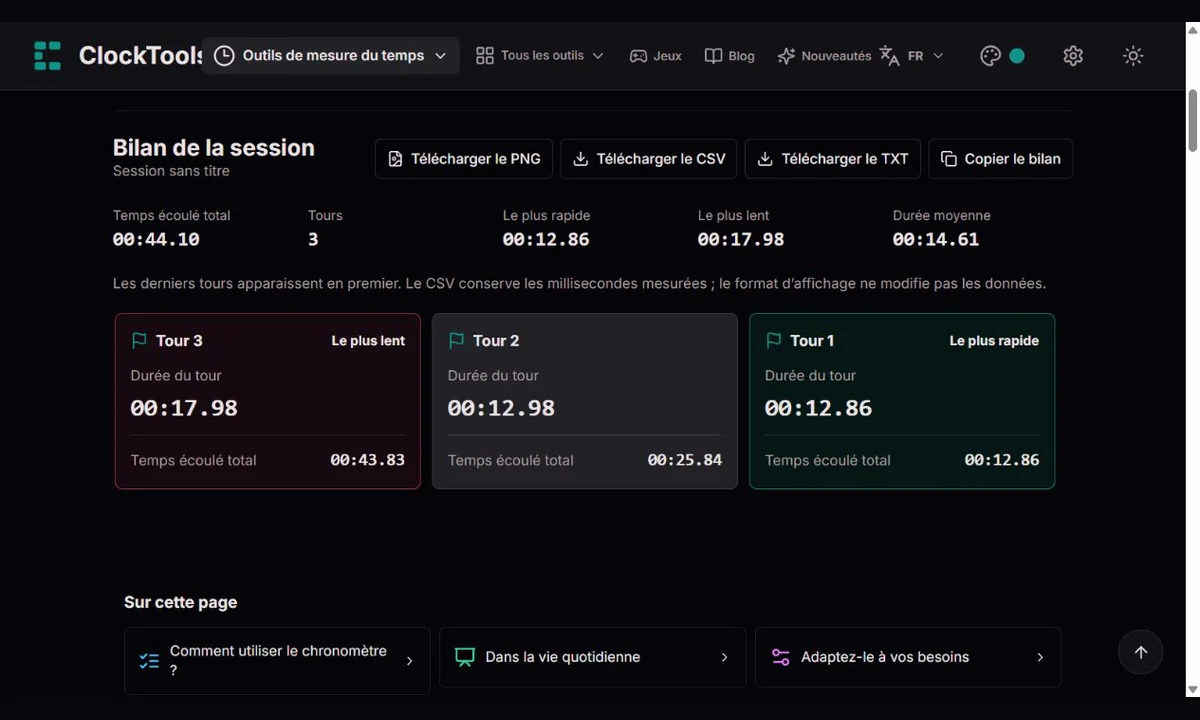The width and height of the screenshot is (1200, 720).
Task: Click the Le plus lent badge on Tour 3
Action: tap(368, 341)
